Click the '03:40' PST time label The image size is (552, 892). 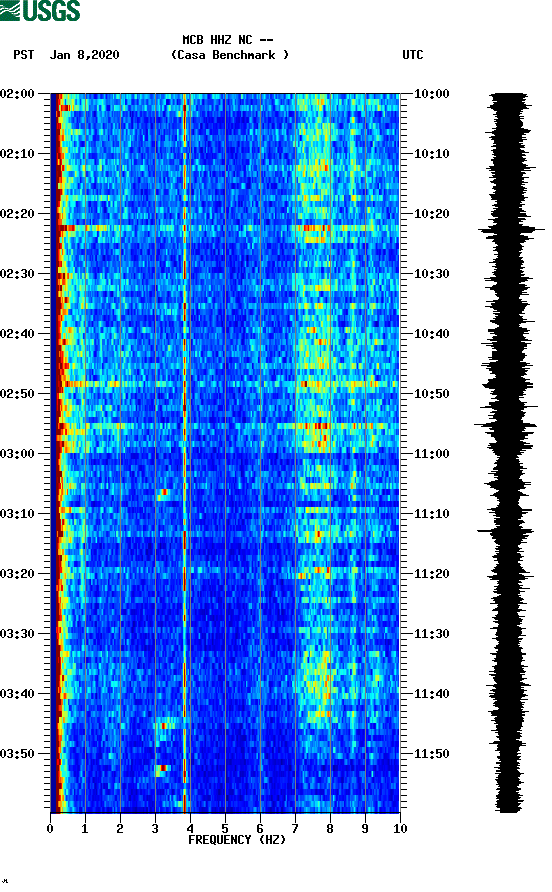[x=18, y=693]
